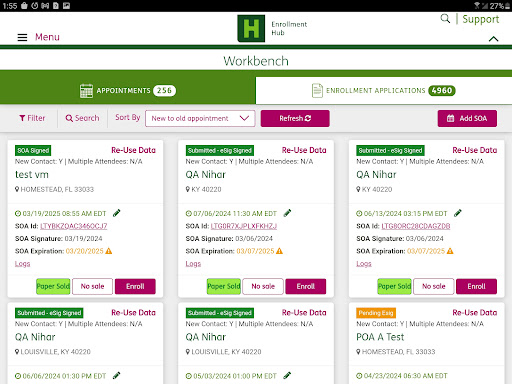Open the Sort By dropdown
The width and height of the screenshot is (512, 384).
click(x=200, y=118)
